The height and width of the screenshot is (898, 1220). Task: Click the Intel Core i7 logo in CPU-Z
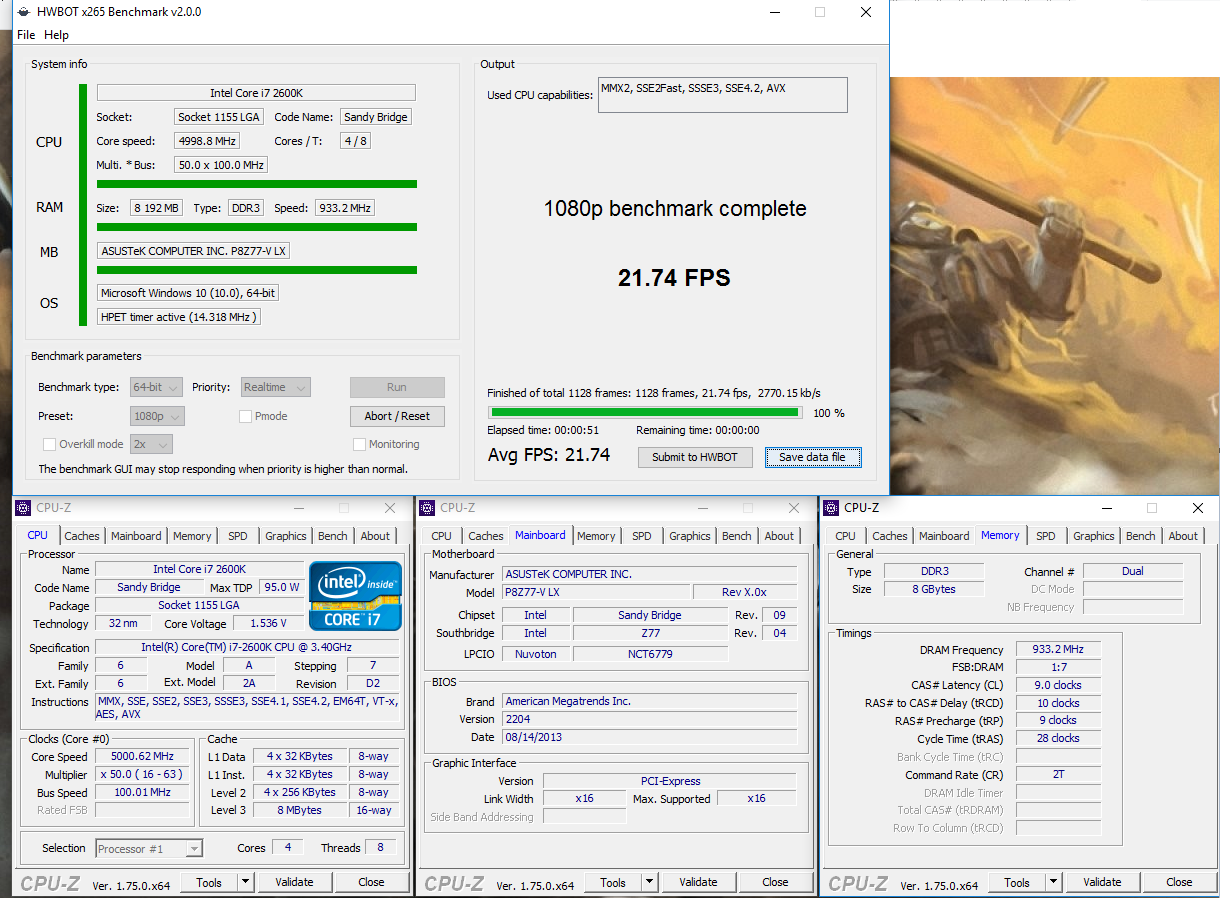click(355, 595)
